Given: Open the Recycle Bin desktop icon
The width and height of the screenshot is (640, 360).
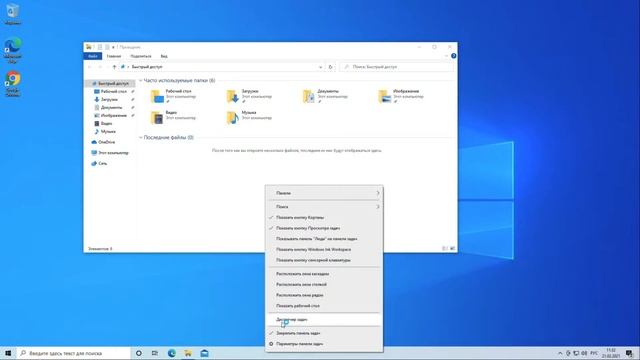Looking at the screenshot, I should [13, 14].
